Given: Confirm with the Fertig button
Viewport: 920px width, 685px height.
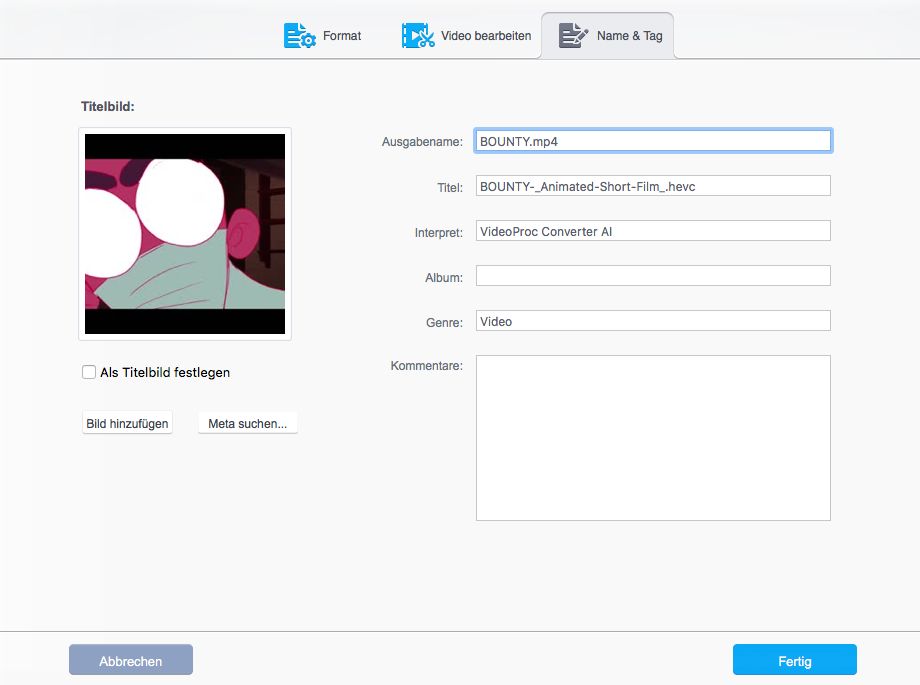Looking at the screenshot, I should coord(794,660).
